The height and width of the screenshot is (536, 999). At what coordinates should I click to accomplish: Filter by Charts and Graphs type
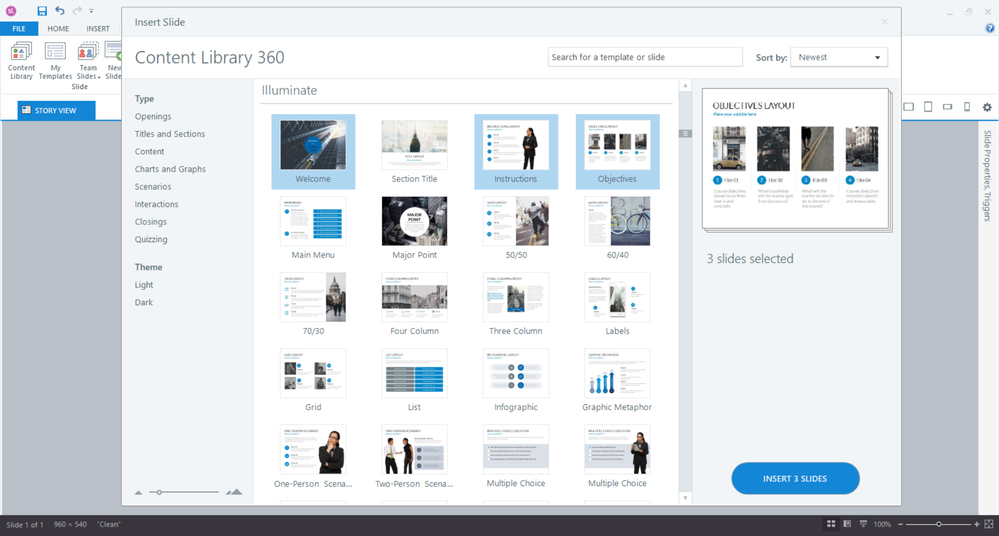point(170,169)
